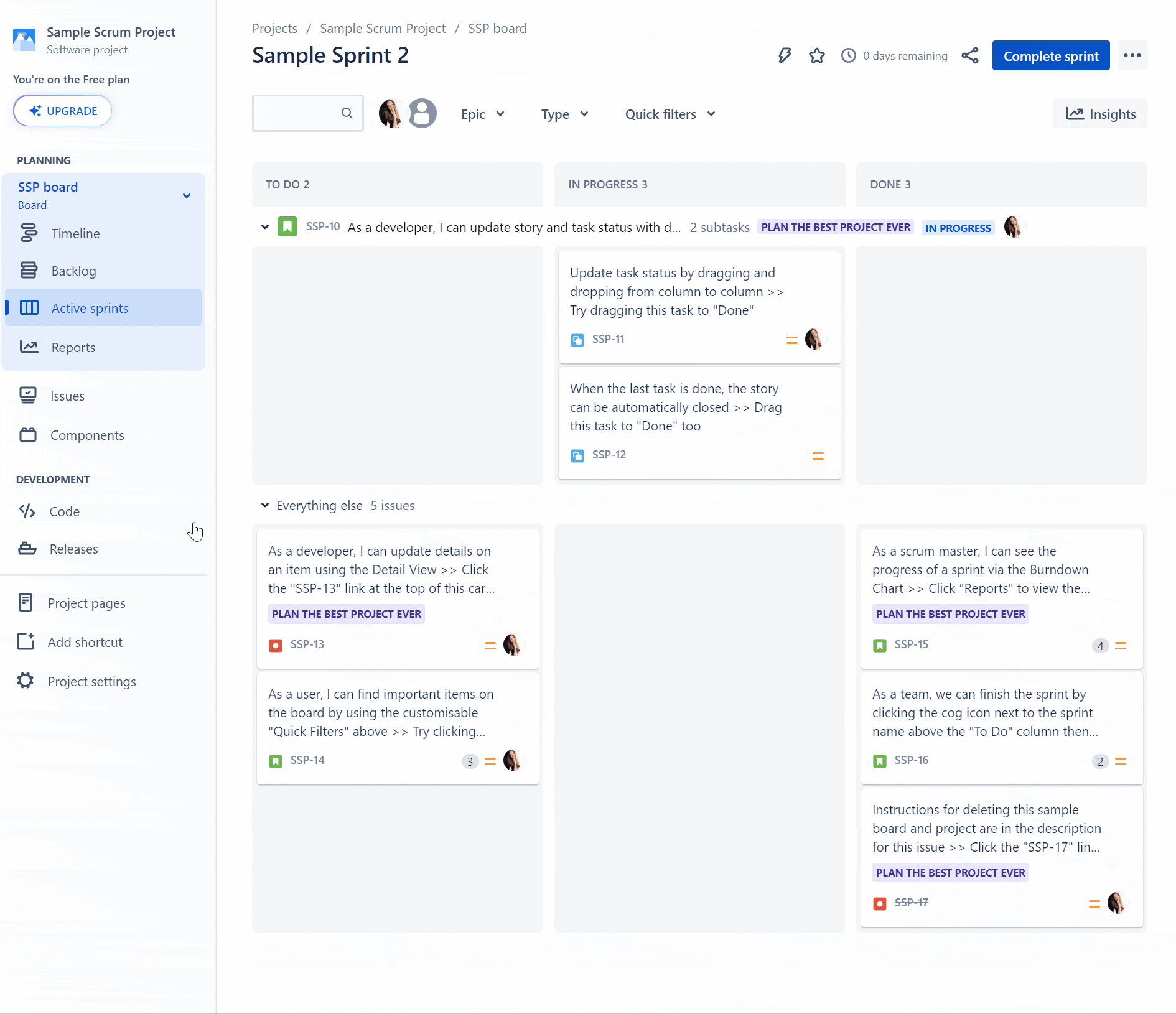Click the clock icon showing days remaining
This screenshot has height=1014, width=1176.
849,55
